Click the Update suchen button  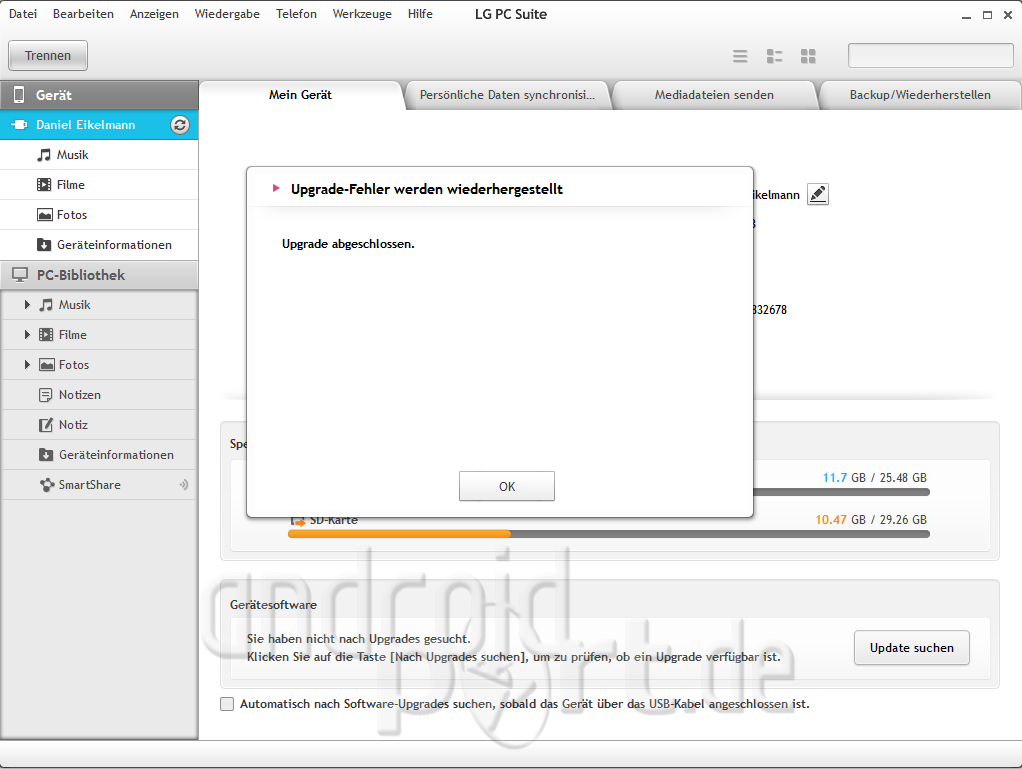pos(911,648)
